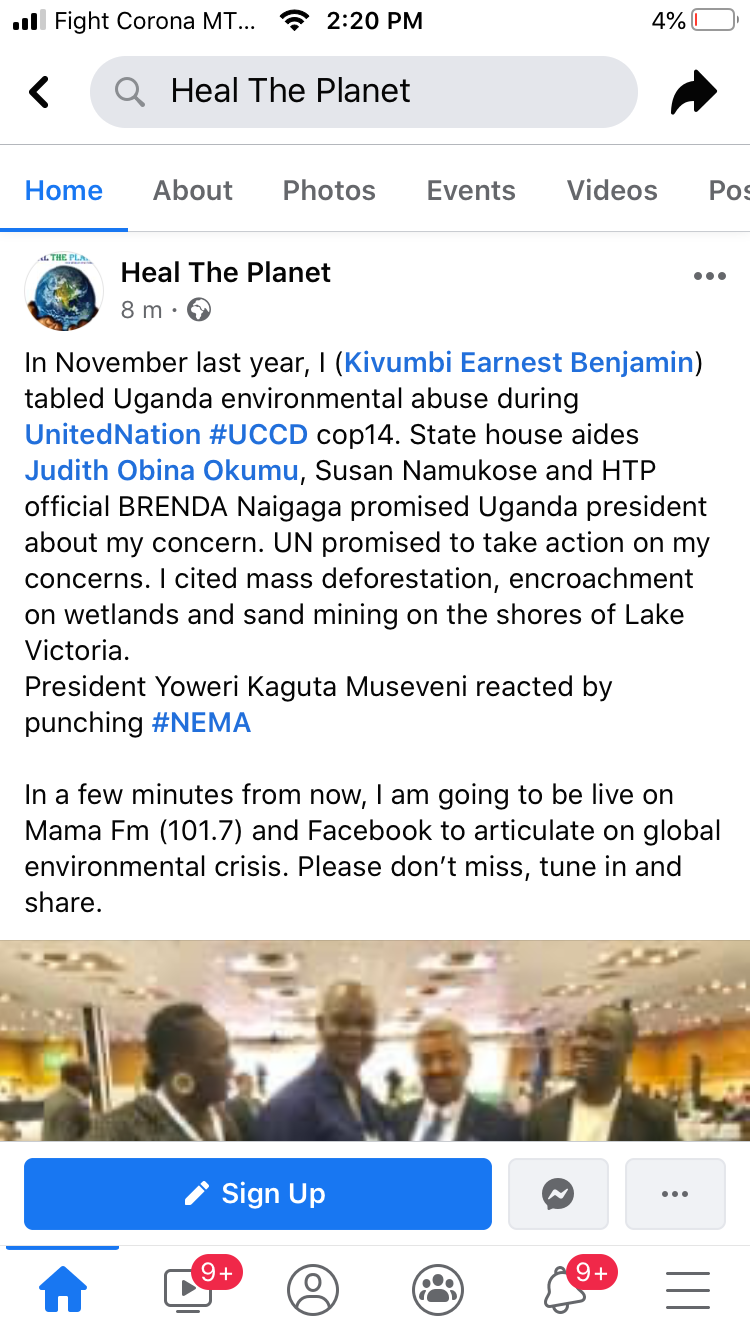Screen dimensions: 750x1334
Task: Open the Watch video tab icon
Action: pyautogui.click(x=190, y=1289)
